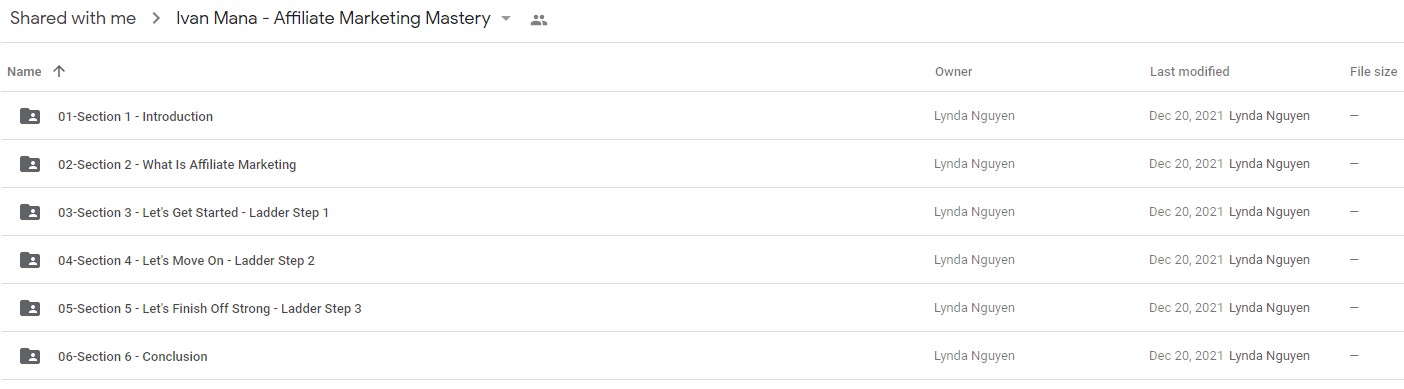Viewport: 1404px width, 389px height.
Task: Go back to Shared with me
Action: (73, 19)
